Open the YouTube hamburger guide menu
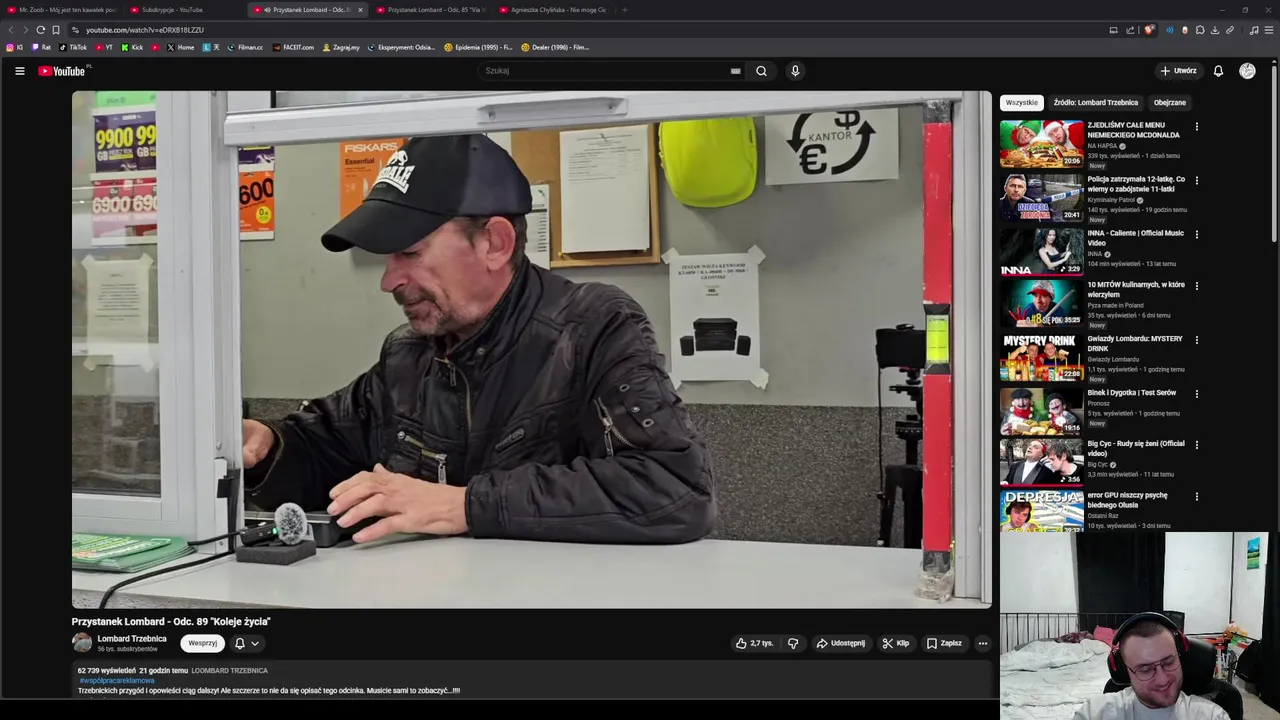Image resolution: width=1280 pixels, height=720 pixels. [19, 71]
